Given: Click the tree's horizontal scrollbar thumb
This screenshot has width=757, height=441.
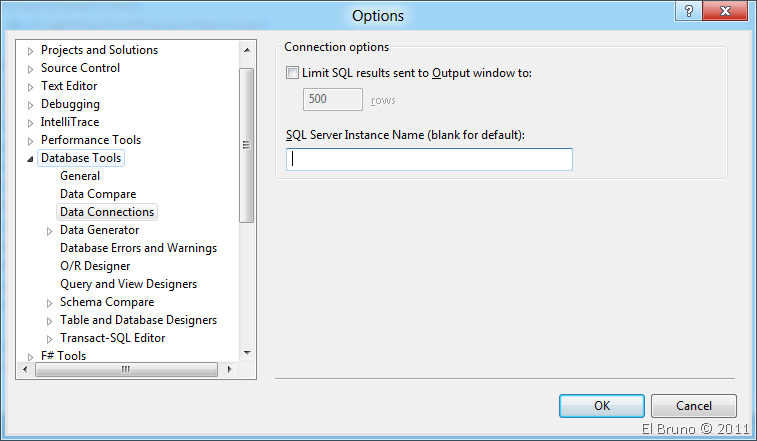Looking at the screenshot, I should (x=126, y=370).
